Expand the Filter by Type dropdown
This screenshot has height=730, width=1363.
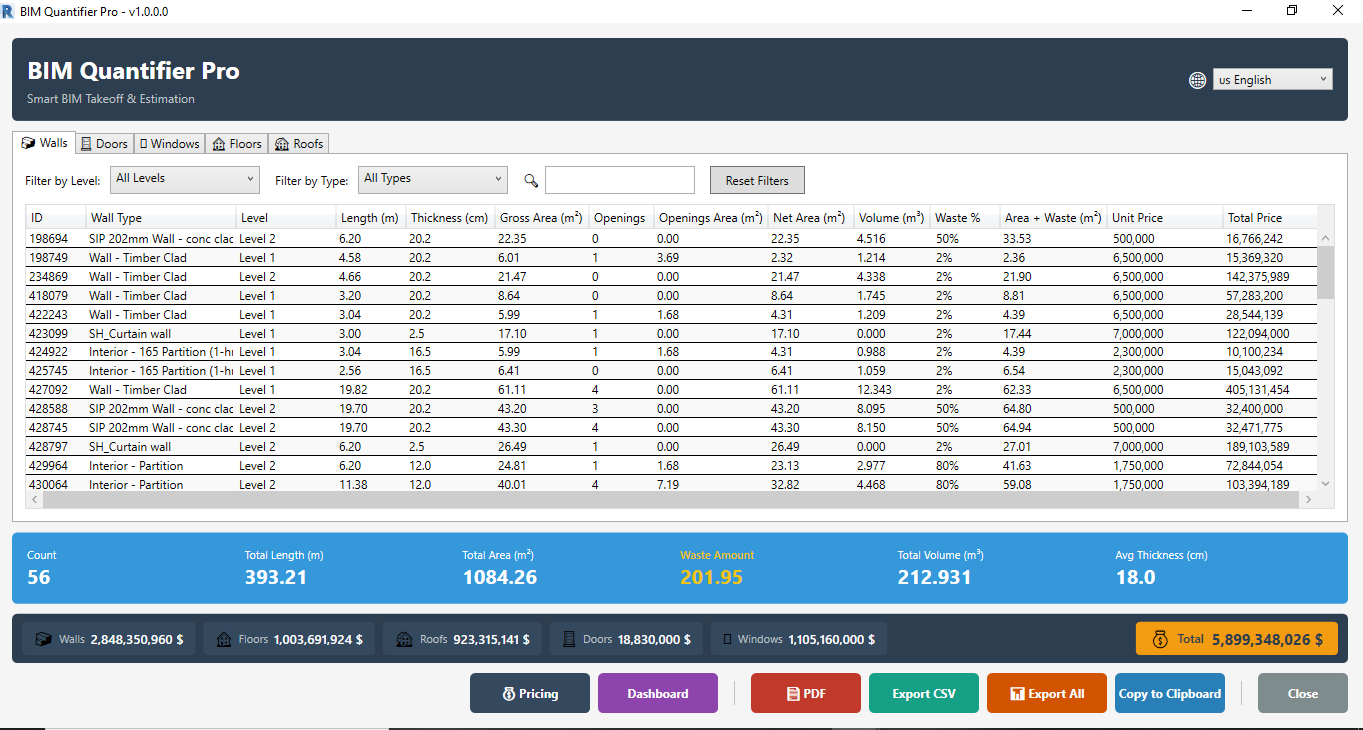pyautogui.click(x=432, y=179)
